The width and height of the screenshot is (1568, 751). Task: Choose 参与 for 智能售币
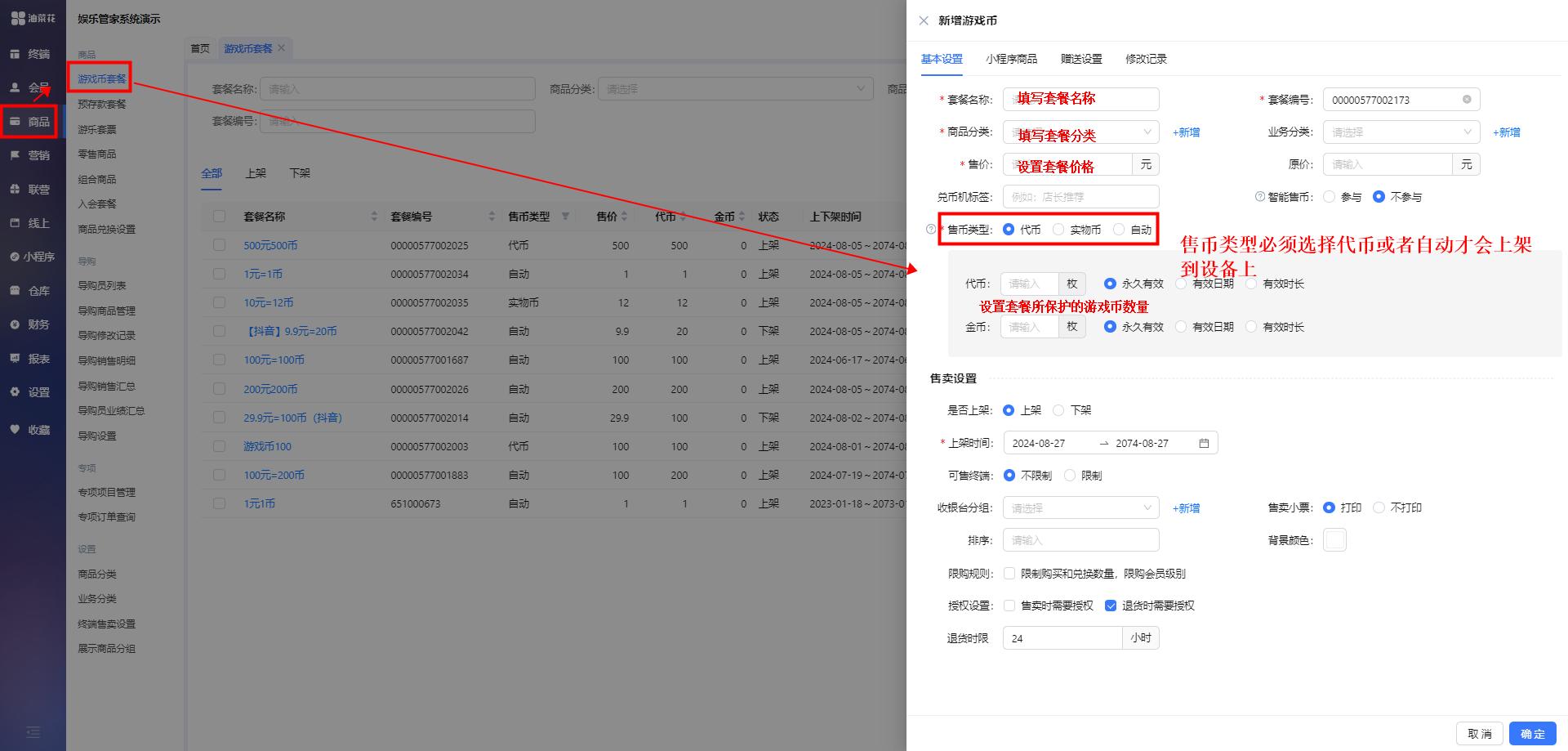coord(1330,197)
